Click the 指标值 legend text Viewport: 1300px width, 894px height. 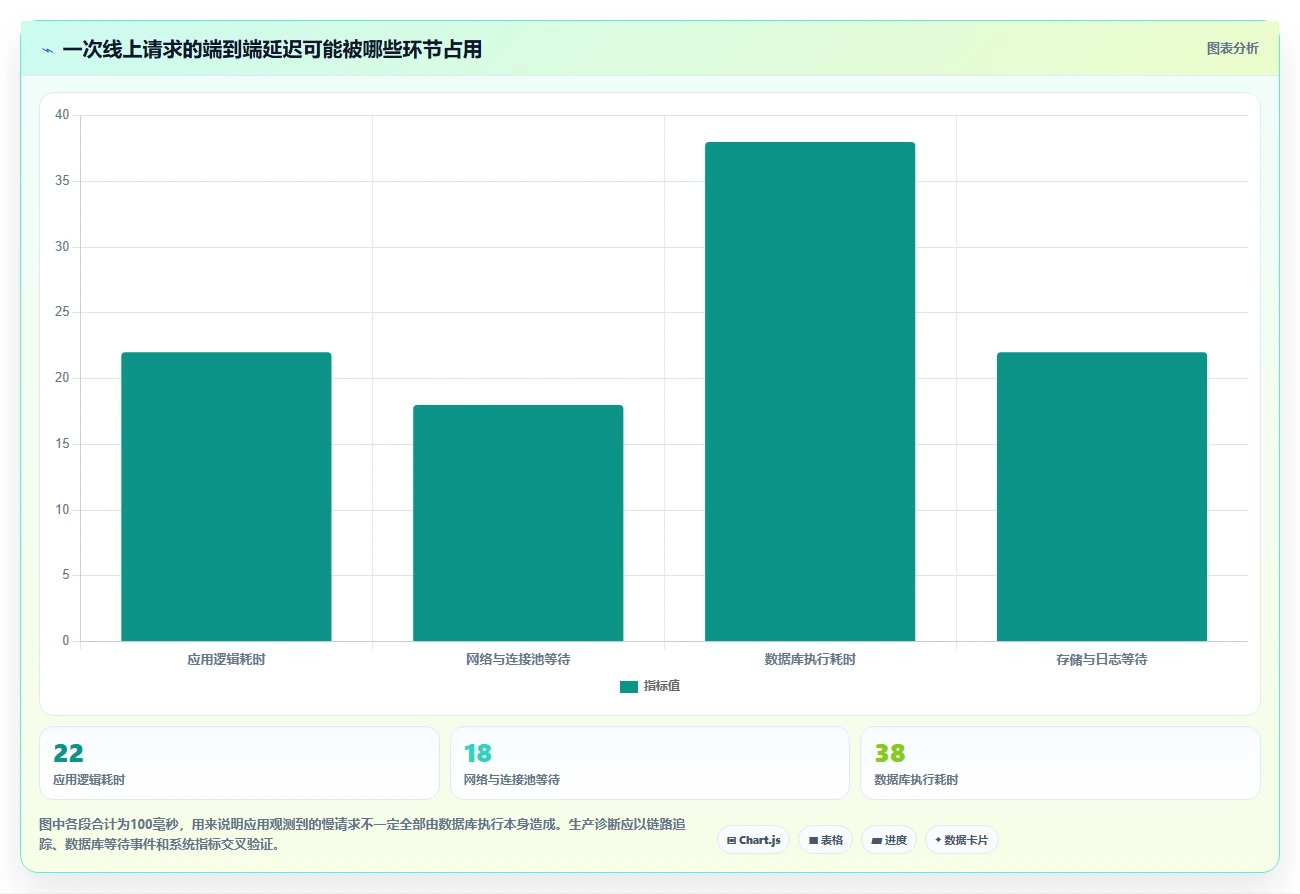click(x=662, y=686)
